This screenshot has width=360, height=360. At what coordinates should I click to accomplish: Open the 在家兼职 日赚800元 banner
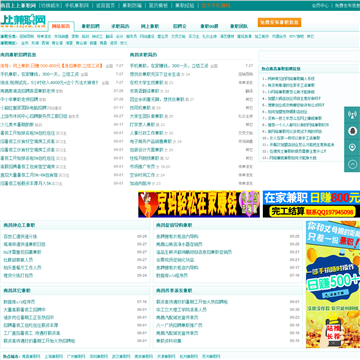pos(311,204)
